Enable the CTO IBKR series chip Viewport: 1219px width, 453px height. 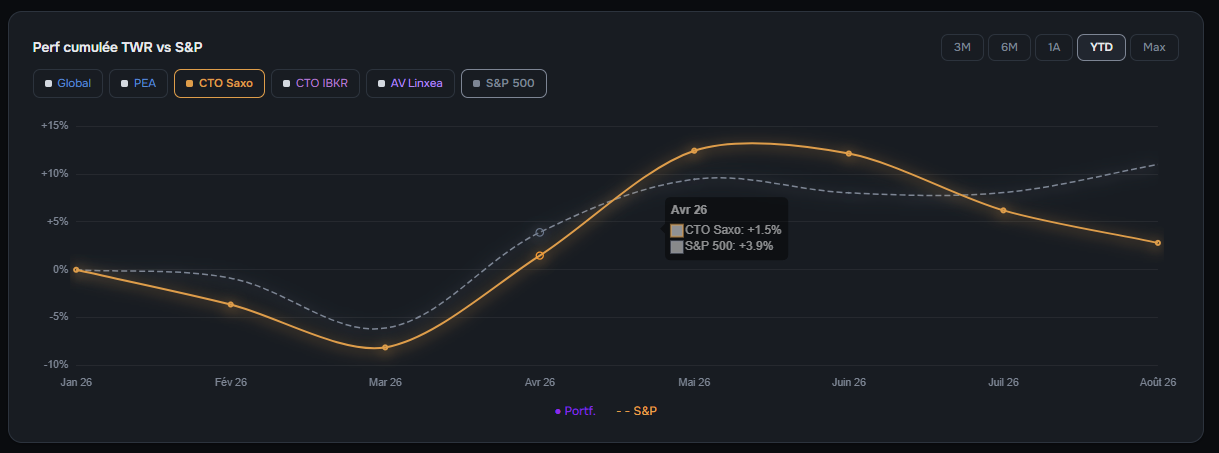[315, 83]
